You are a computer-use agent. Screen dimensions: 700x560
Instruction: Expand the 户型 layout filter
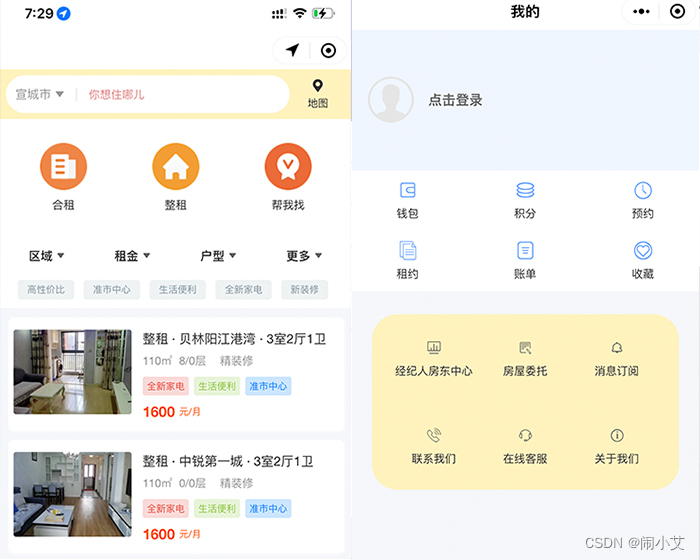(x=218, y=256)
